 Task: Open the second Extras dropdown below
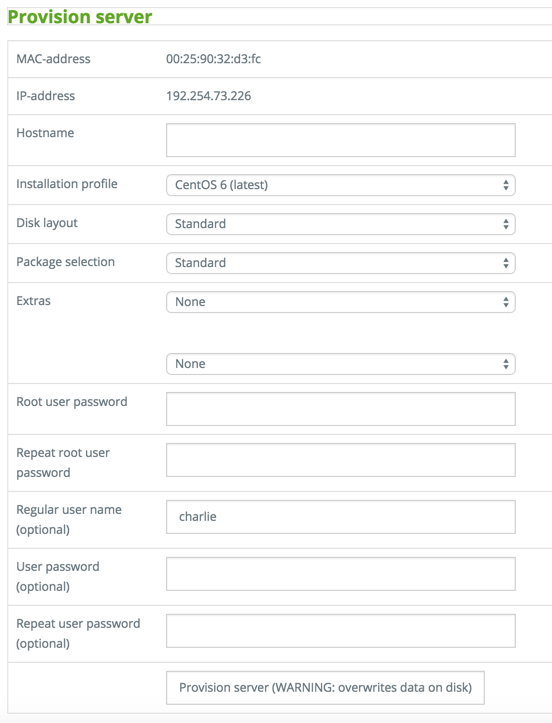click(340, 364)
